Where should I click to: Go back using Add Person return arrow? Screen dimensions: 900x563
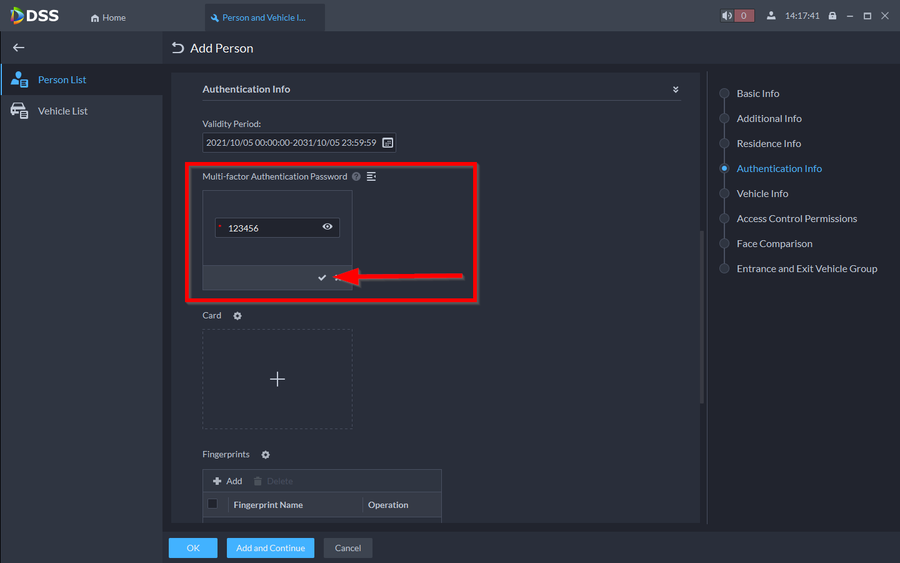(178, 48)
